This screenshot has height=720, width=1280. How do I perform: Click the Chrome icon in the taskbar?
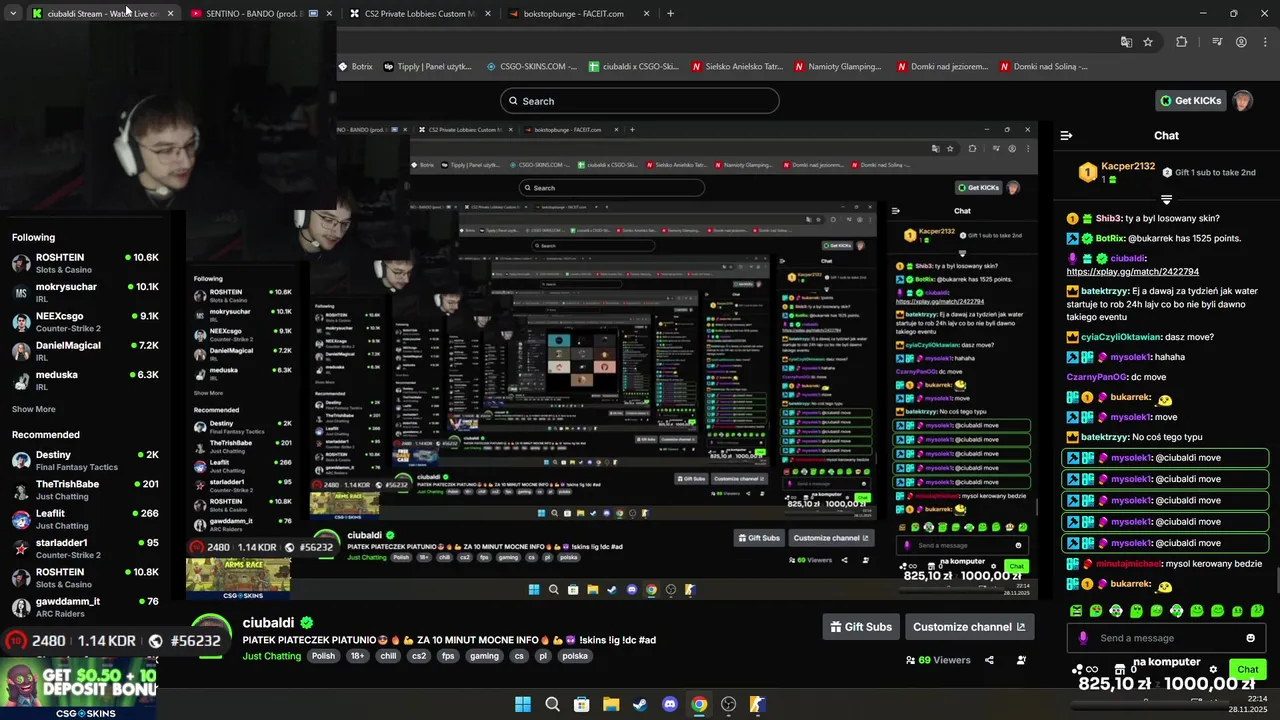click(699, 704)
